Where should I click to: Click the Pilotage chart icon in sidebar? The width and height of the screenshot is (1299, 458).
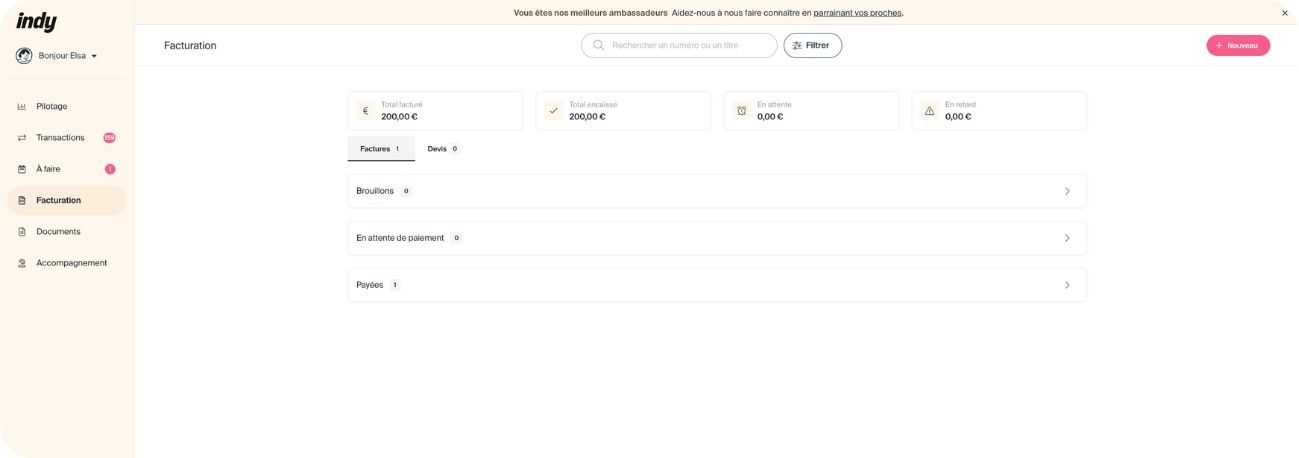[22, 106]
